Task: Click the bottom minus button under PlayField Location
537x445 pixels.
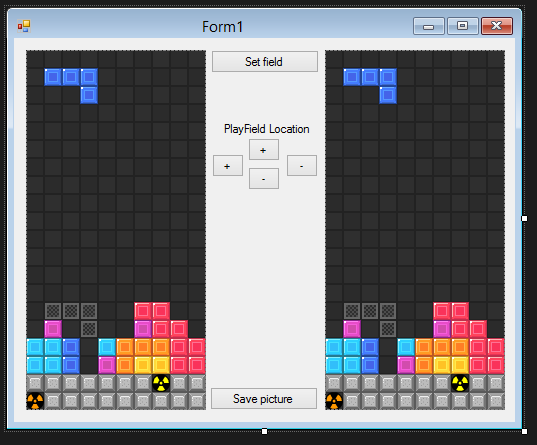Action: click(x=264, y=178)
